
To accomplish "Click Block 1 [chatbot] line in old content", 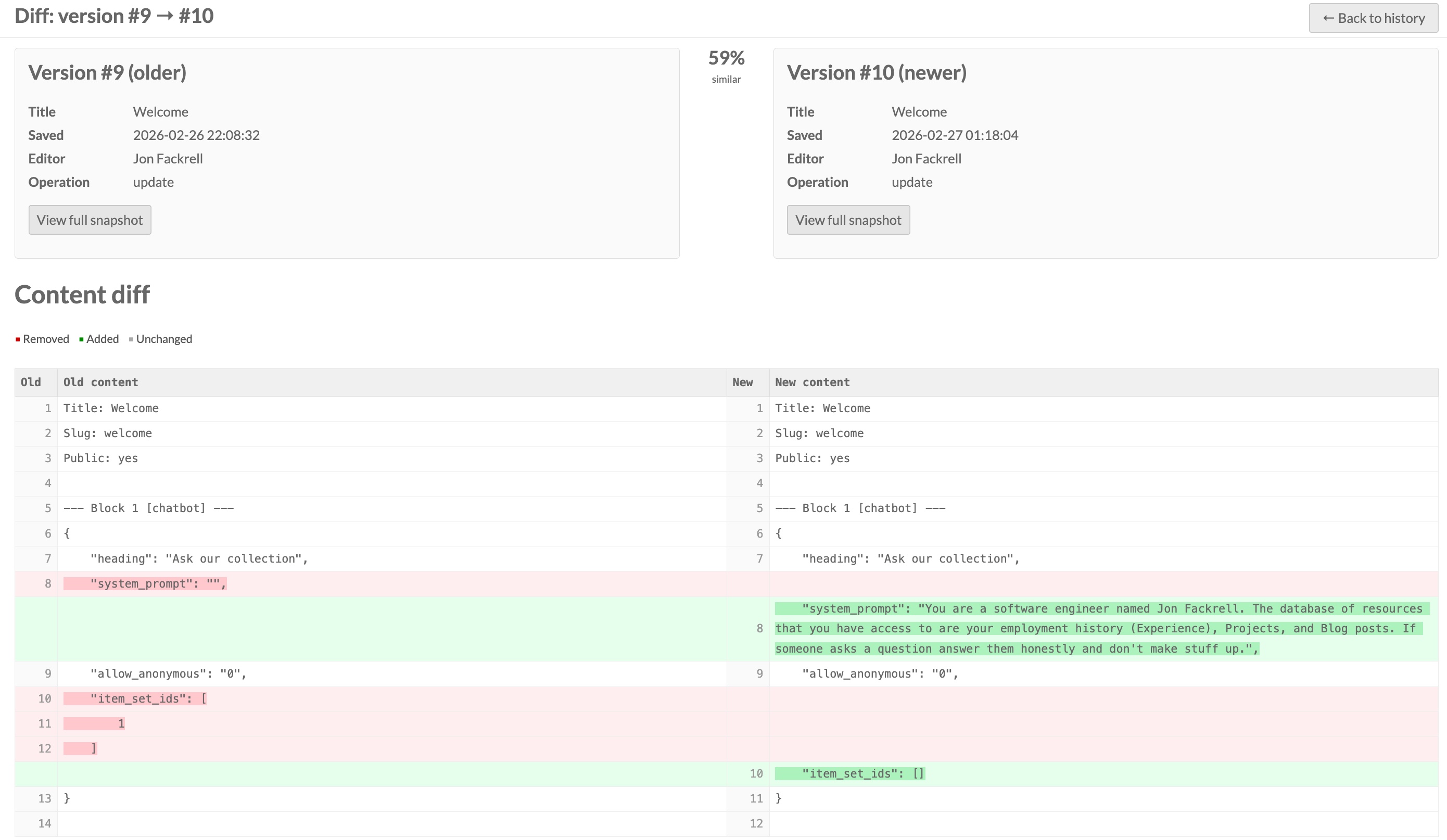I will click(x=148, y=508).
